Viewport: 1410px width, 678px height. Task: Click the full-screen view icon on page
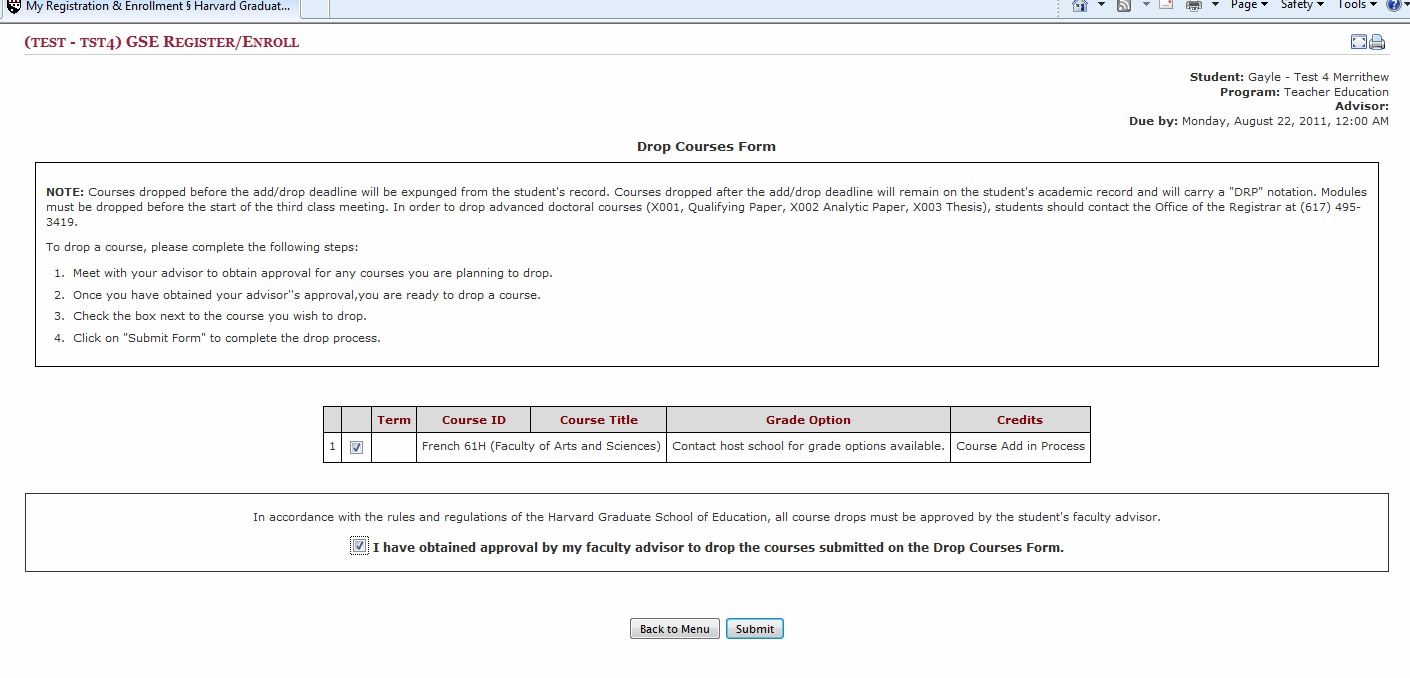1358,42
